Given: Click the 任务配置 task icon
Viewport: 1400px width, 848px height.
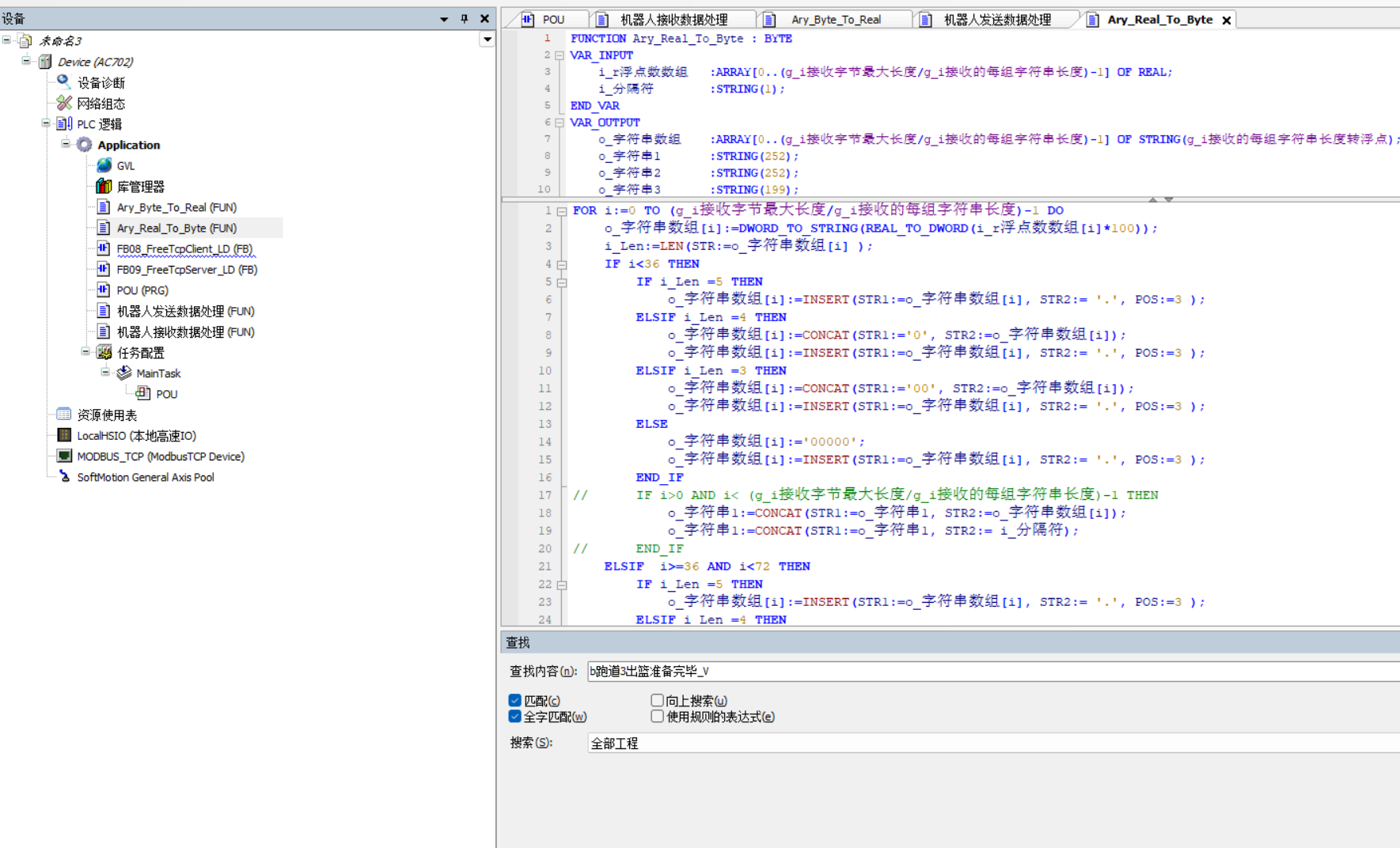Looking at the screenshot, I should [x=104, y=352].
